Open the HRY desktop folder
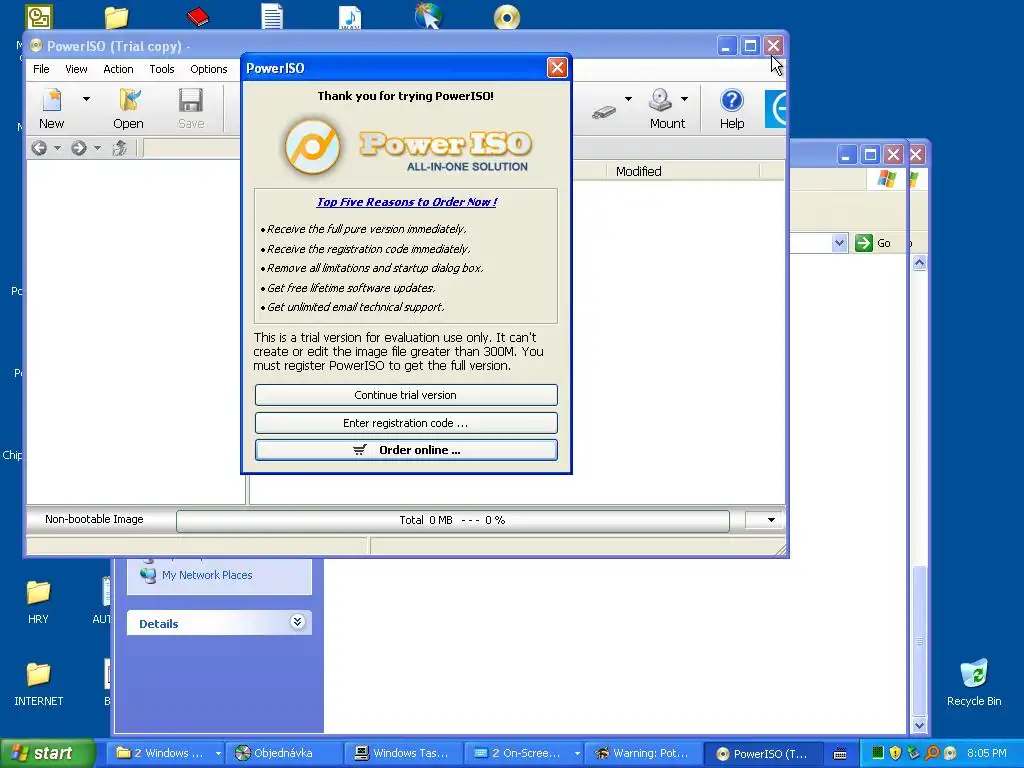Viewport: 1024px width, 768px height. point(38,601)
